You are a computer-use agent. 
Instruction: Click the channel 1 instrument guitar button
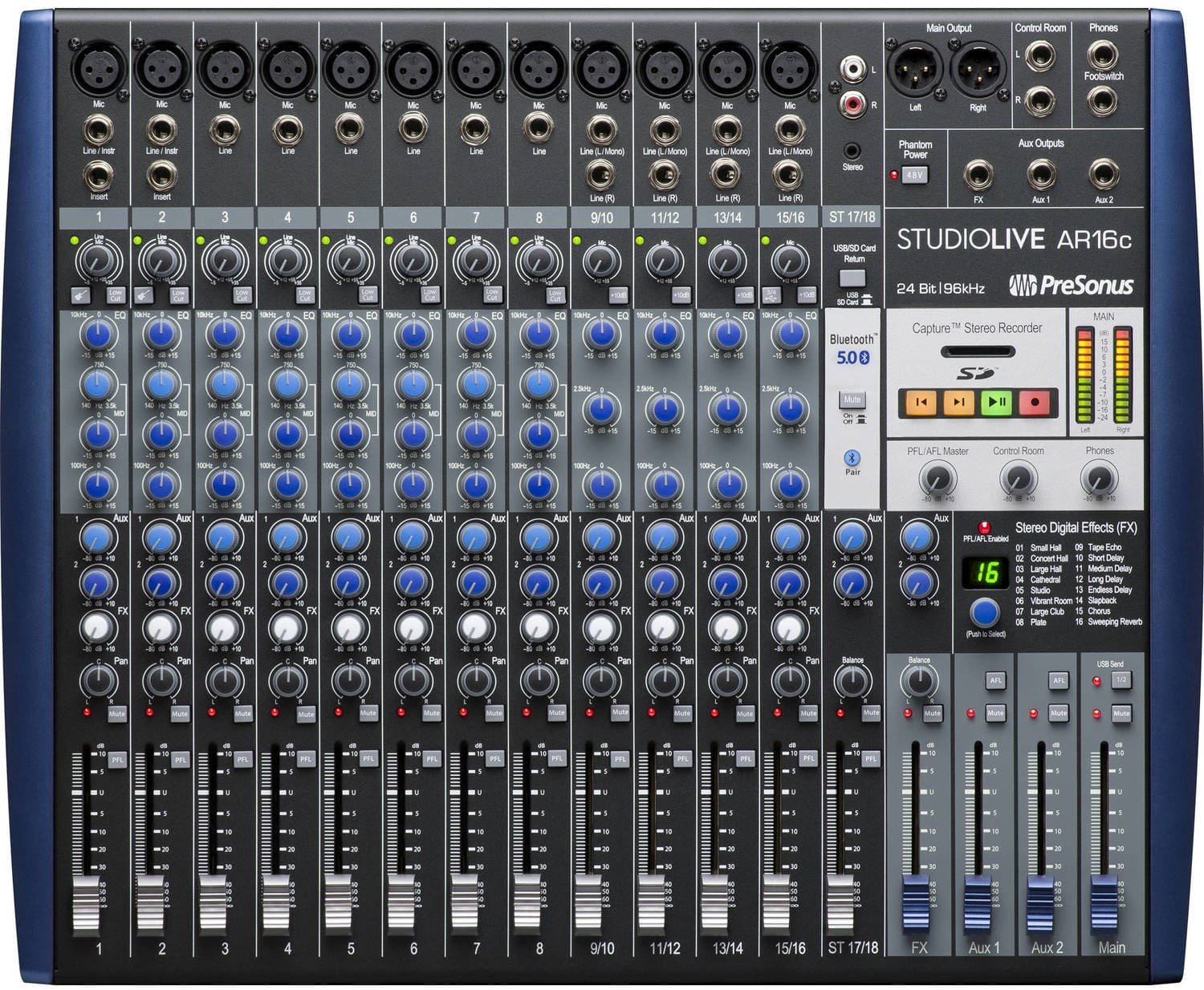point(80,294)
